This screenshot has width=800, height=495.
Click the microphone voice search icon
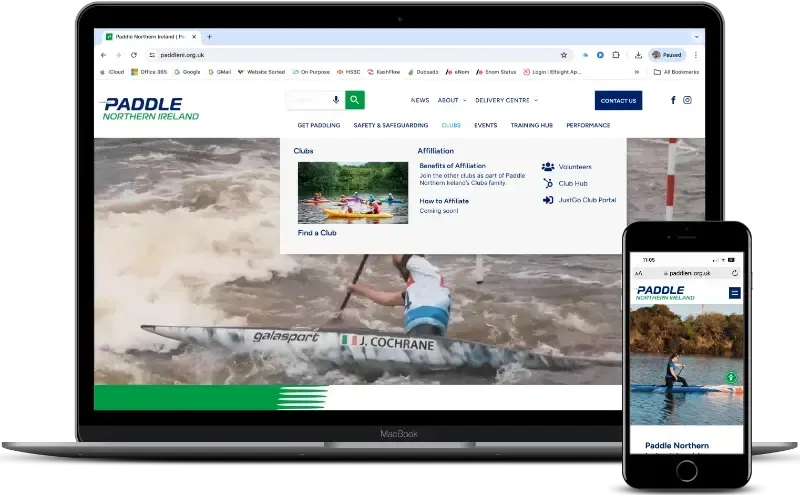pos(336,100)
